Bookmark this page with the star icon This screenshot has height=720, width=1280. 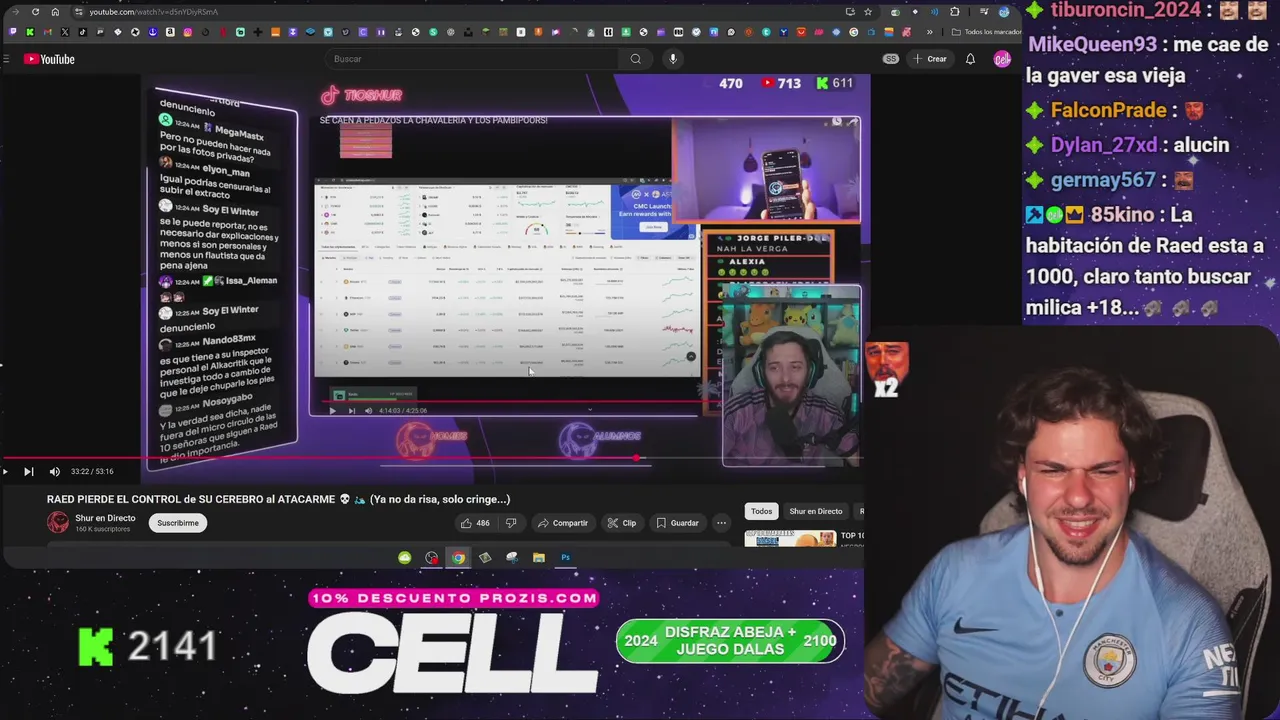[868, 12]
